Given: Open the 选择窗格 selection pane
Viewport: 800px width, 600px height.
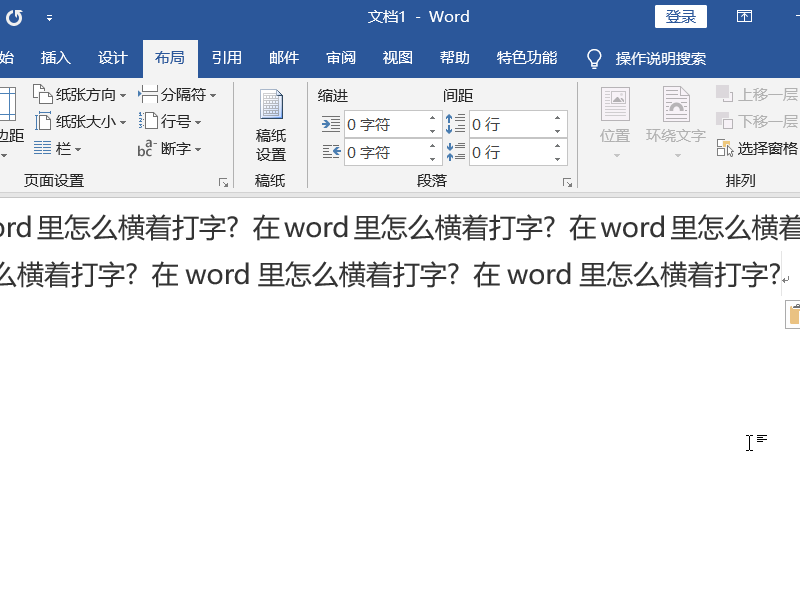Looking at the screenshot, I should 753,148.
